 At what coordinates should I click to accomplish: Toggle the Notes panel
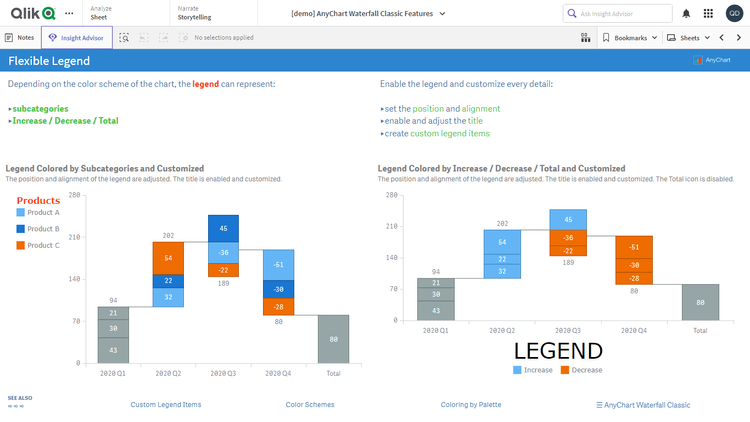pyautogui.click(x=19, y=37)
